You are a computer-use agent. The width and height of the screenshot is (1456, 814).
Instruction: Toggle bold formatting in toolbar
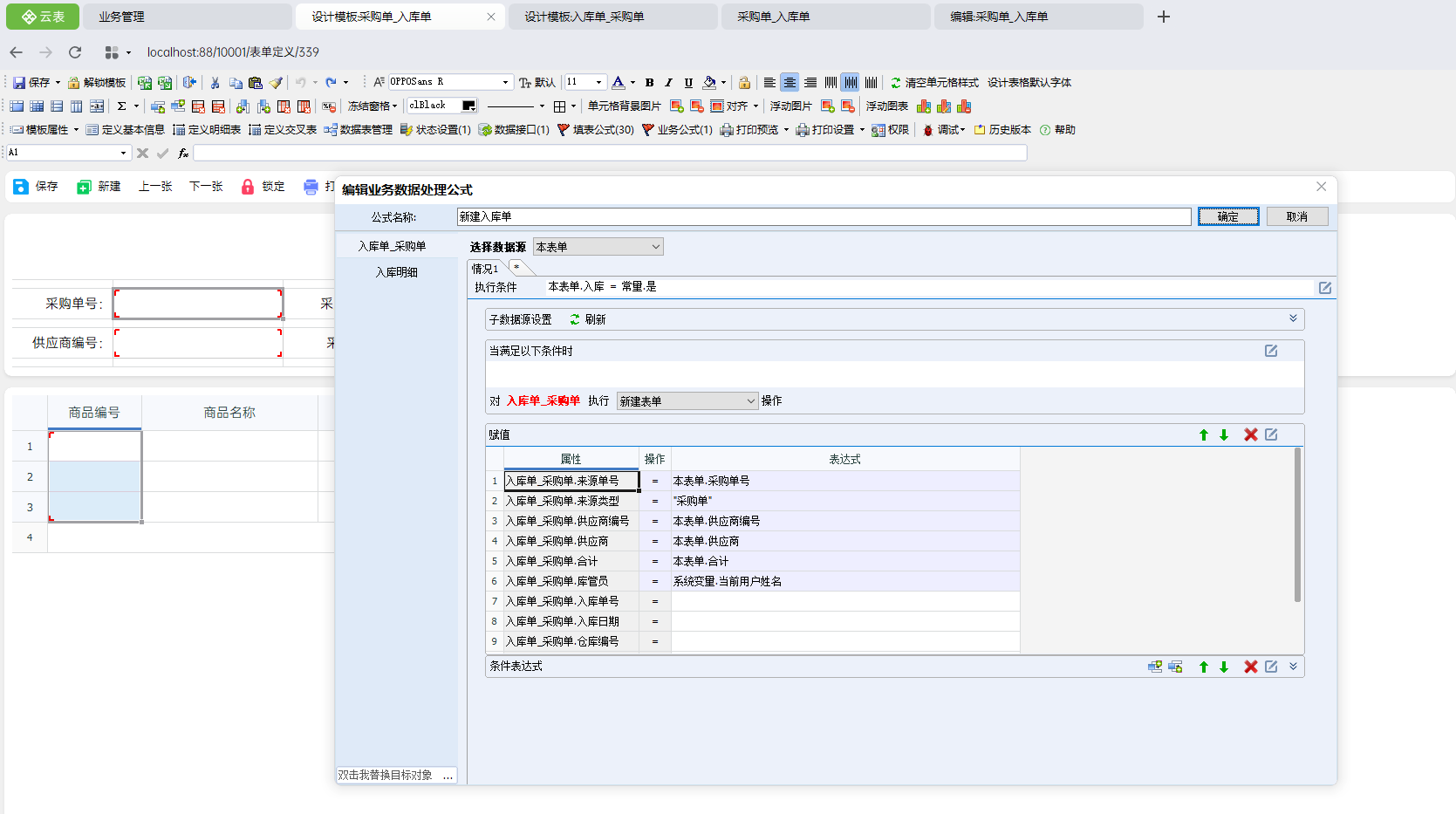pyautogui.click(x=649, y=83)
